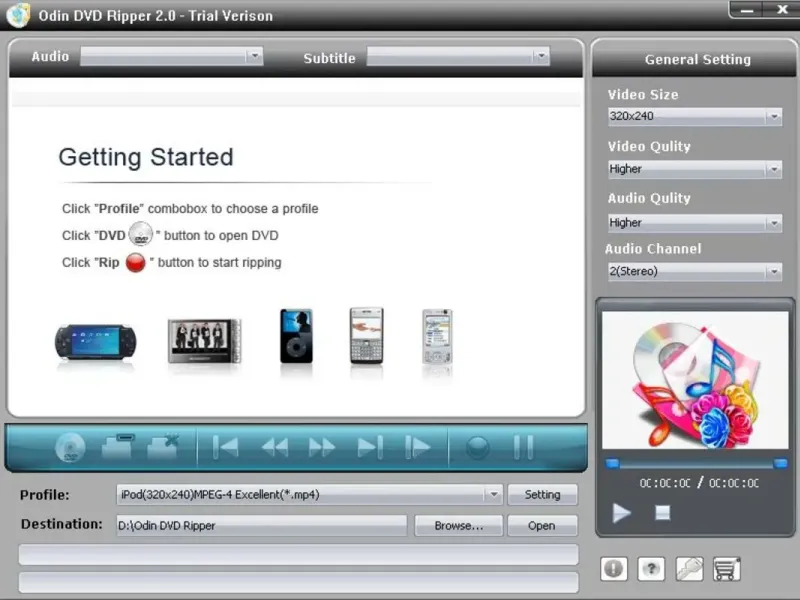The image size is (800, 600).
Task: Click the pause ripping button
Action: pos(523,447)
